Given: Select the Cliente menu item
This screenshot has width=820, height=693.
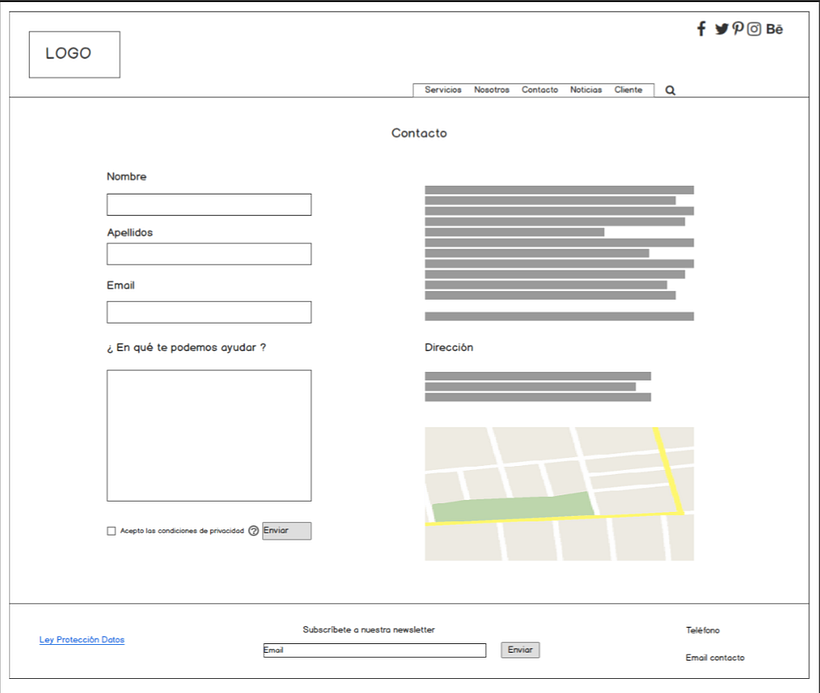Looking at the screenshot, I should tap(628, 90).
